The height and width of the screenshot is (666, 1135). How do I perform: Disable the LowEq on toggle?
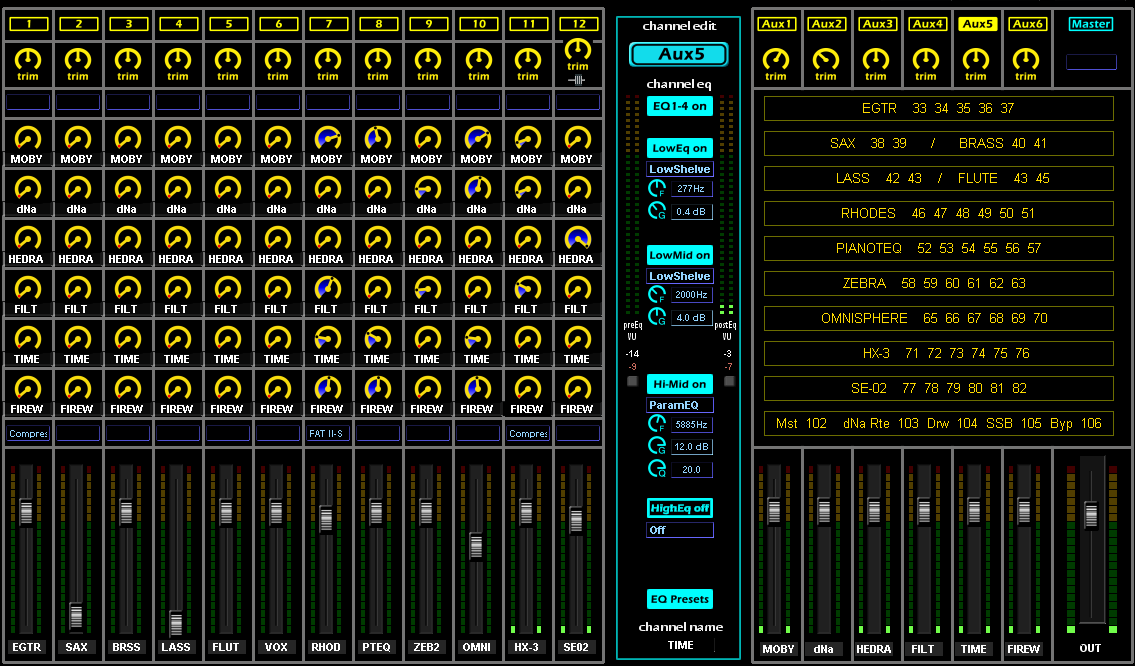[x=680, y=148]
